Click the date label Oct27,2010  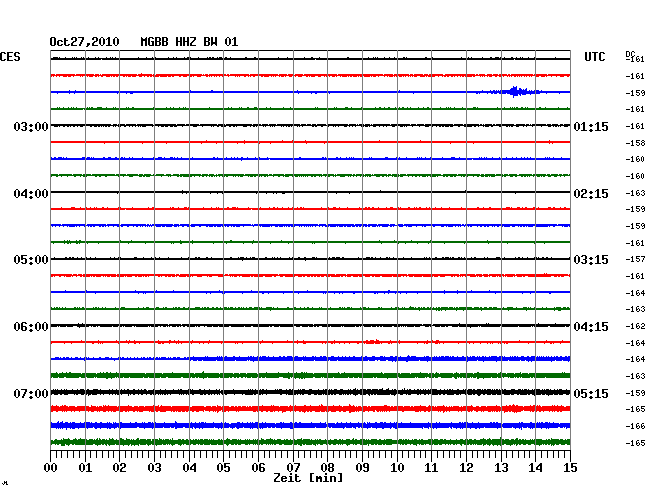coord(84,42)
